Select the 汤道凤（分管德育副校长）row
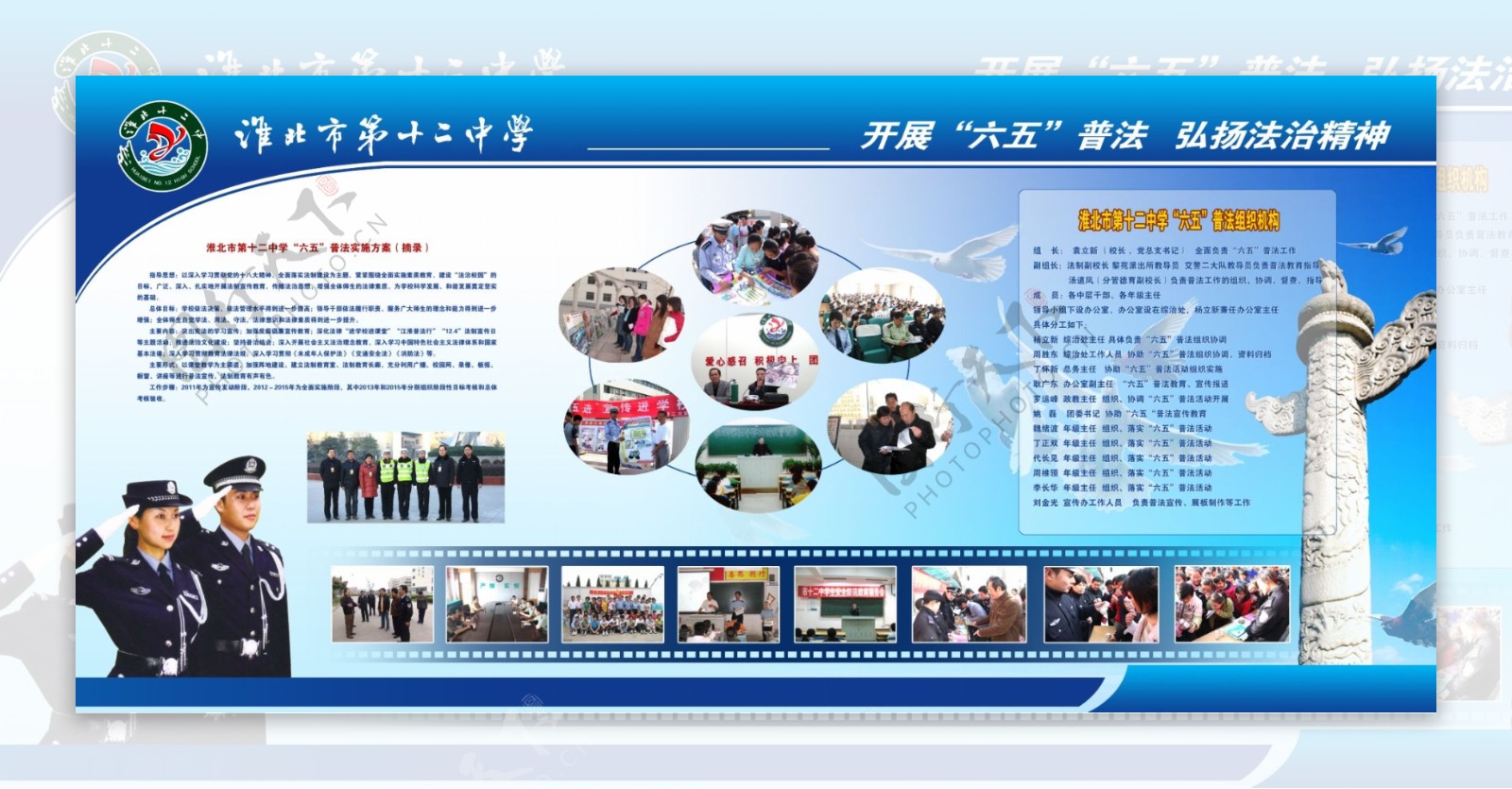The width and height of the screenshot is (1512, 789). pyautogui.click(x=1194, y=281)
